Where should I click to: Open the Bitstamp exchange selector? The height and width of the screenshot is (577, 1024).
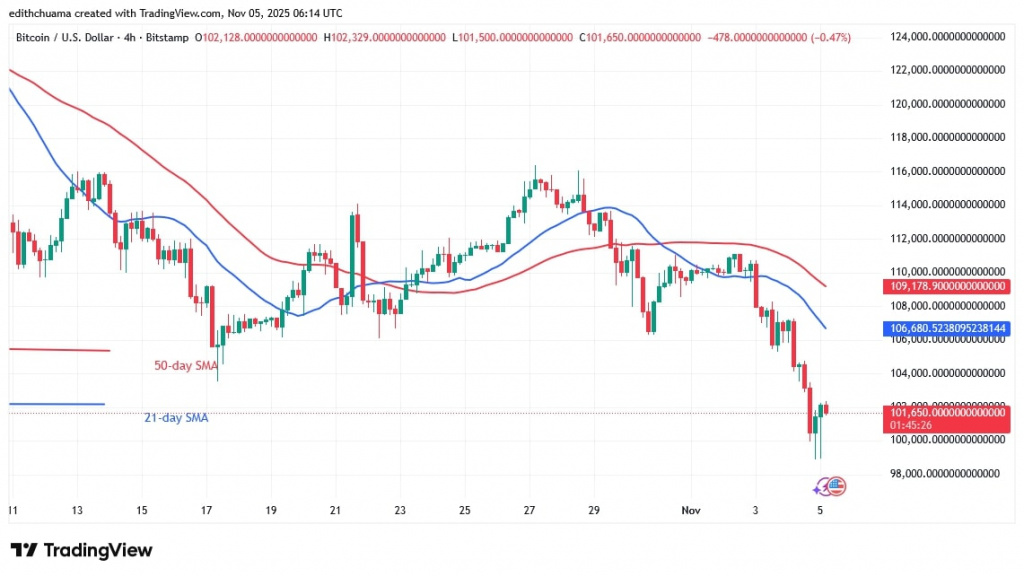coord(166,37)
